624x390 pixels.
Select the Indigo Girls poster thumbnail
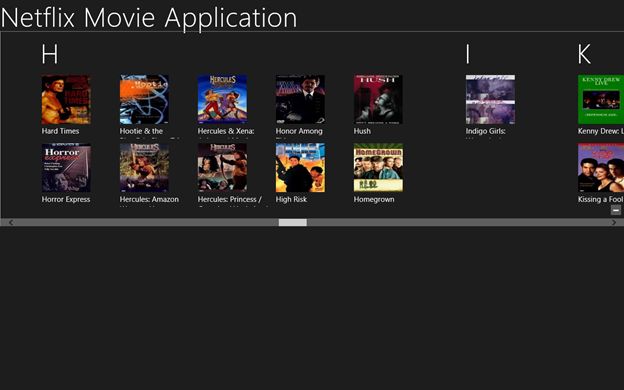490,99
